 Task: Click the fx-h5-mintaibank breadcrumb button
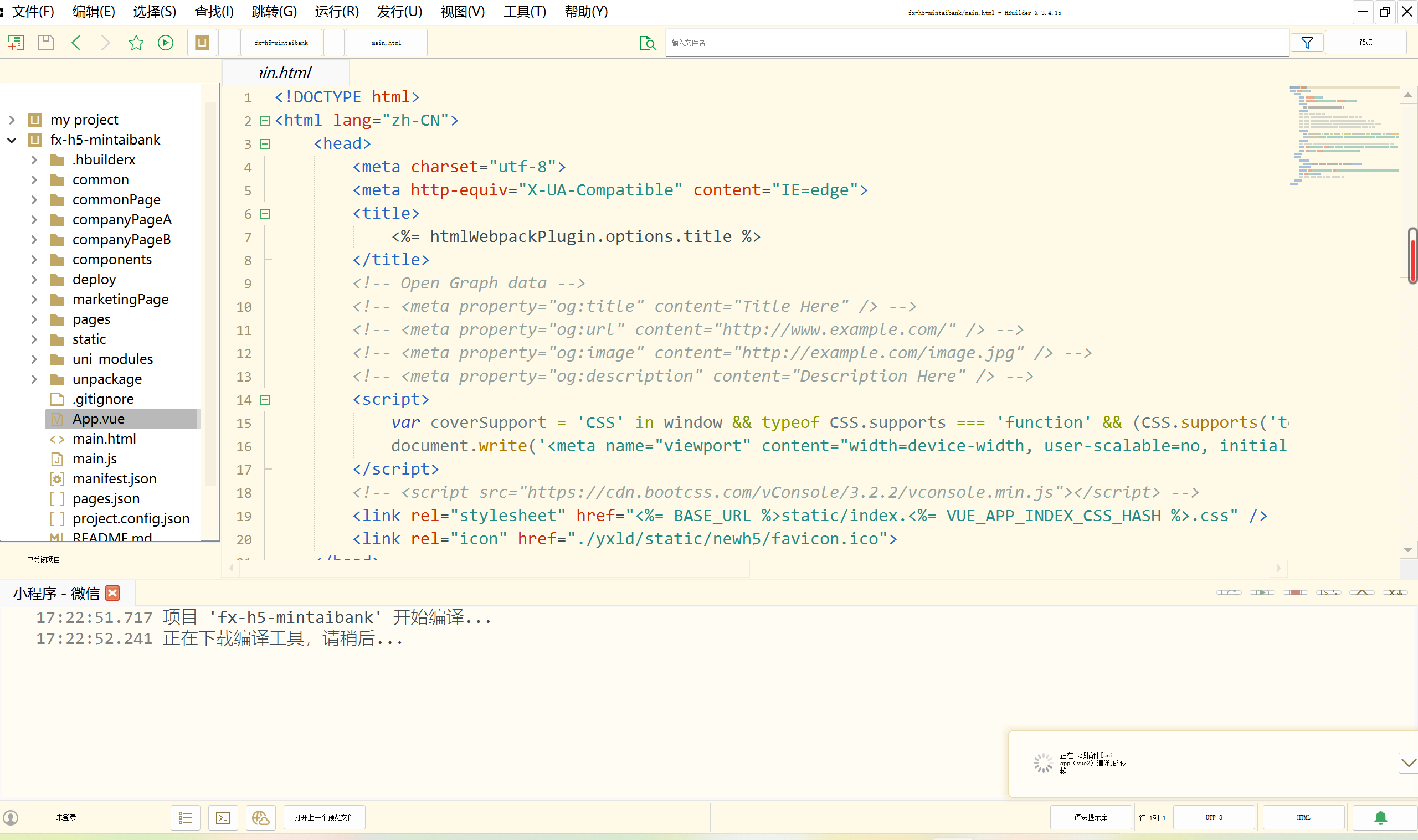281,43
